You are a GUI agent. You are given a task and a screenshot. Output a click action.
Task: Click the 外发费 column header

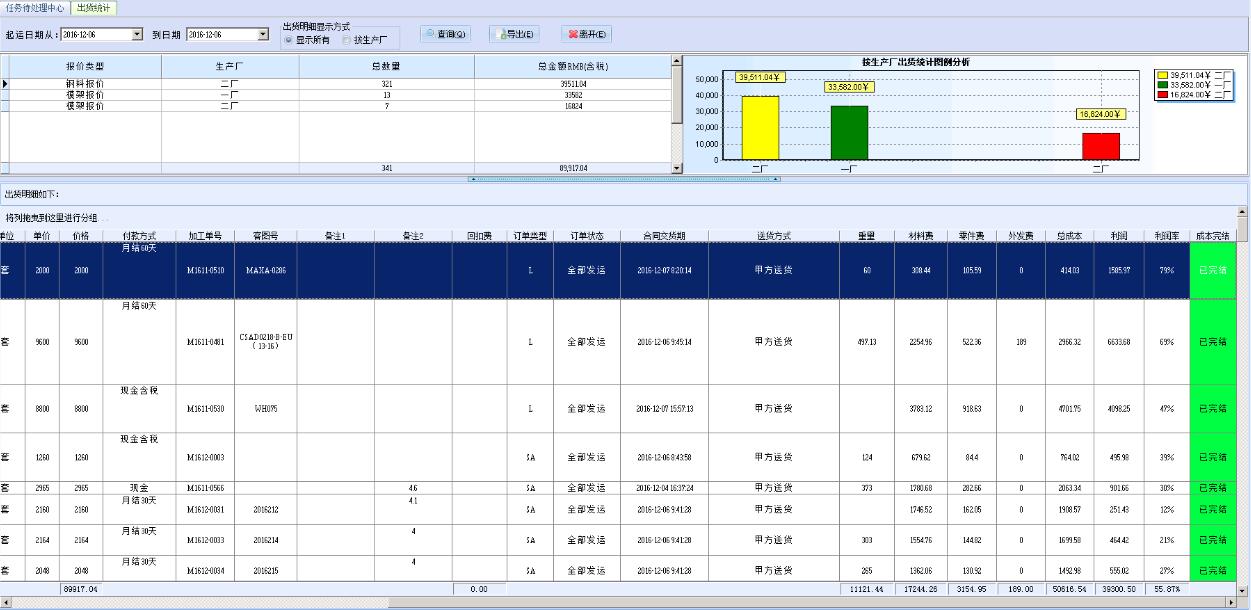pyautogui.click(x=1020, y=236)
